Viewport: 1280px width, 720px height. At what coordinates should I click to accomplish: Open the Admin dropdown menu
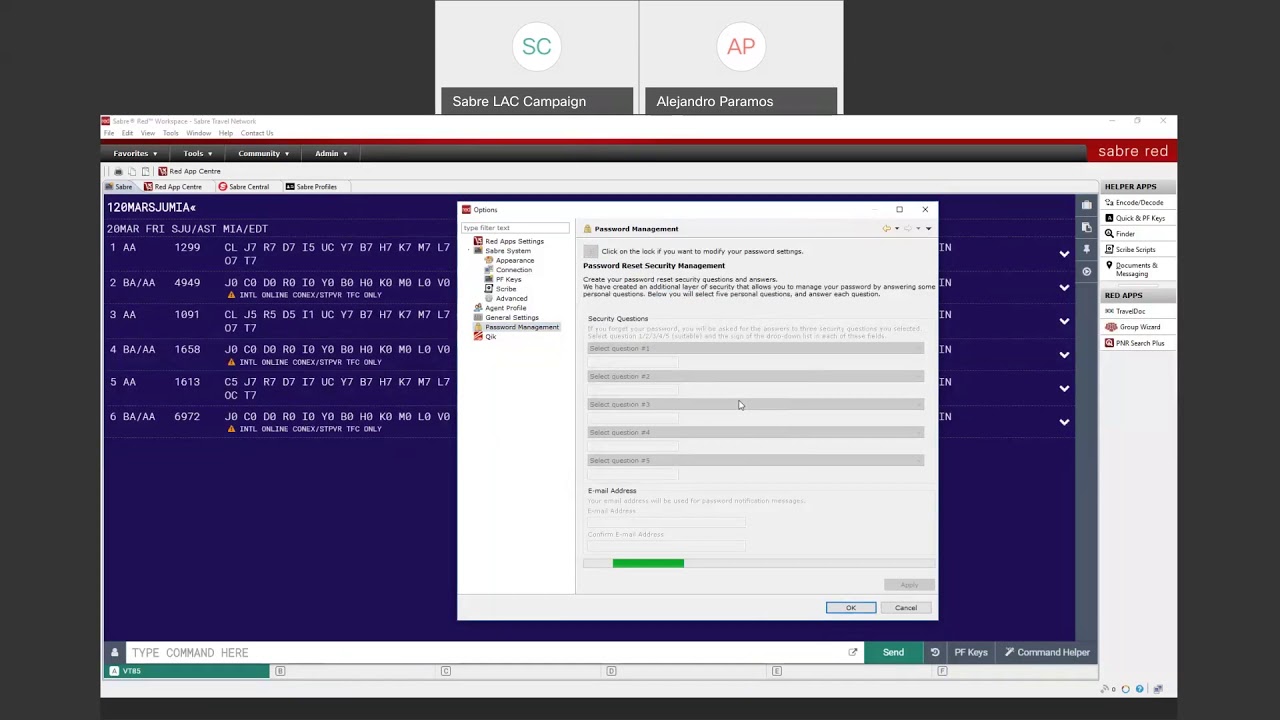(x=331, y=153)
